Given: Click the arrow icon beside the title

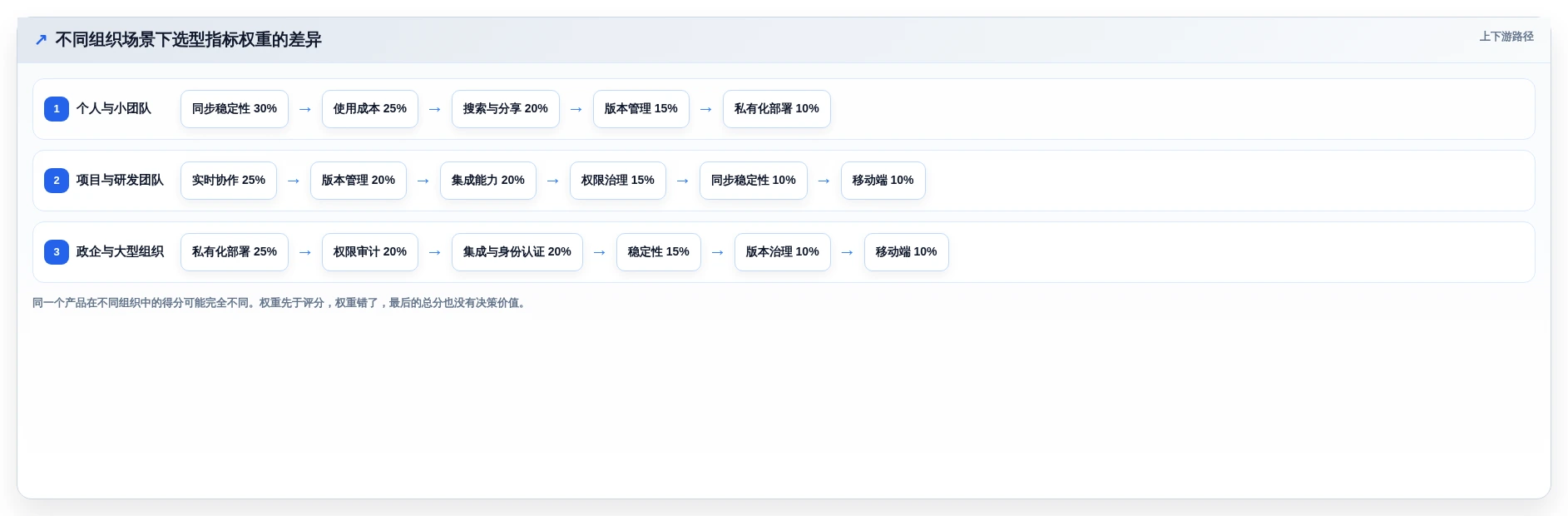Looking at the screenshot, I should coord(41,40).
